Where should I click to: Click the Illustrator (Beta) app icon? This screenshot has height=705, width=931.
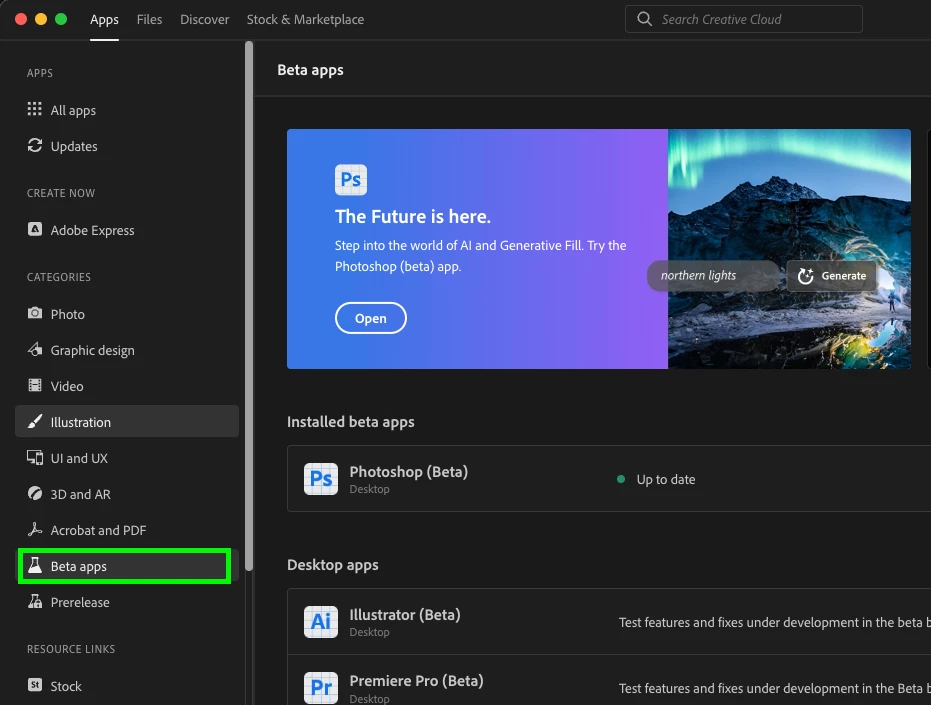321,622
